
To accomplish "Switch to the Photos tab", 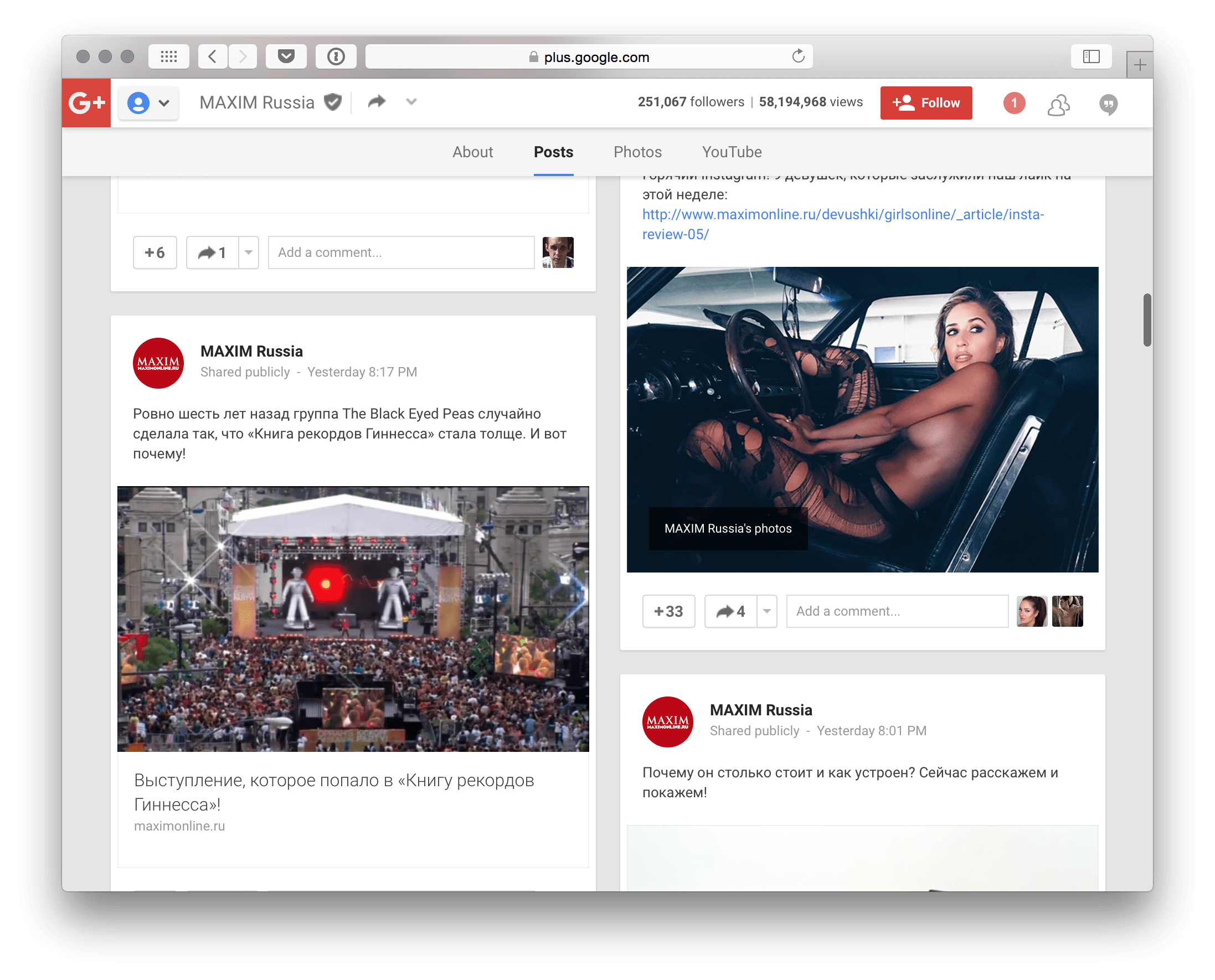I will [637, 152].
